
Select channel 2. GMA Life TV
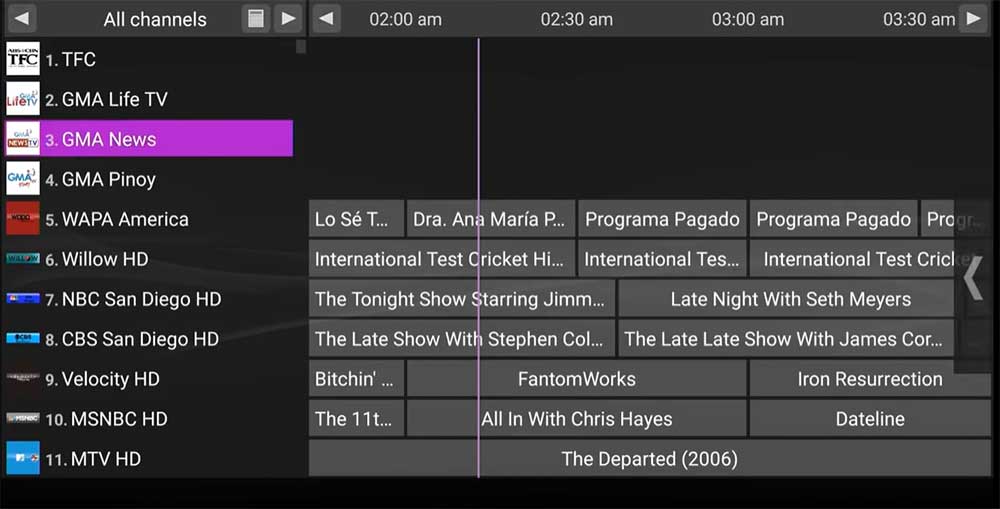tap(150, 99)
